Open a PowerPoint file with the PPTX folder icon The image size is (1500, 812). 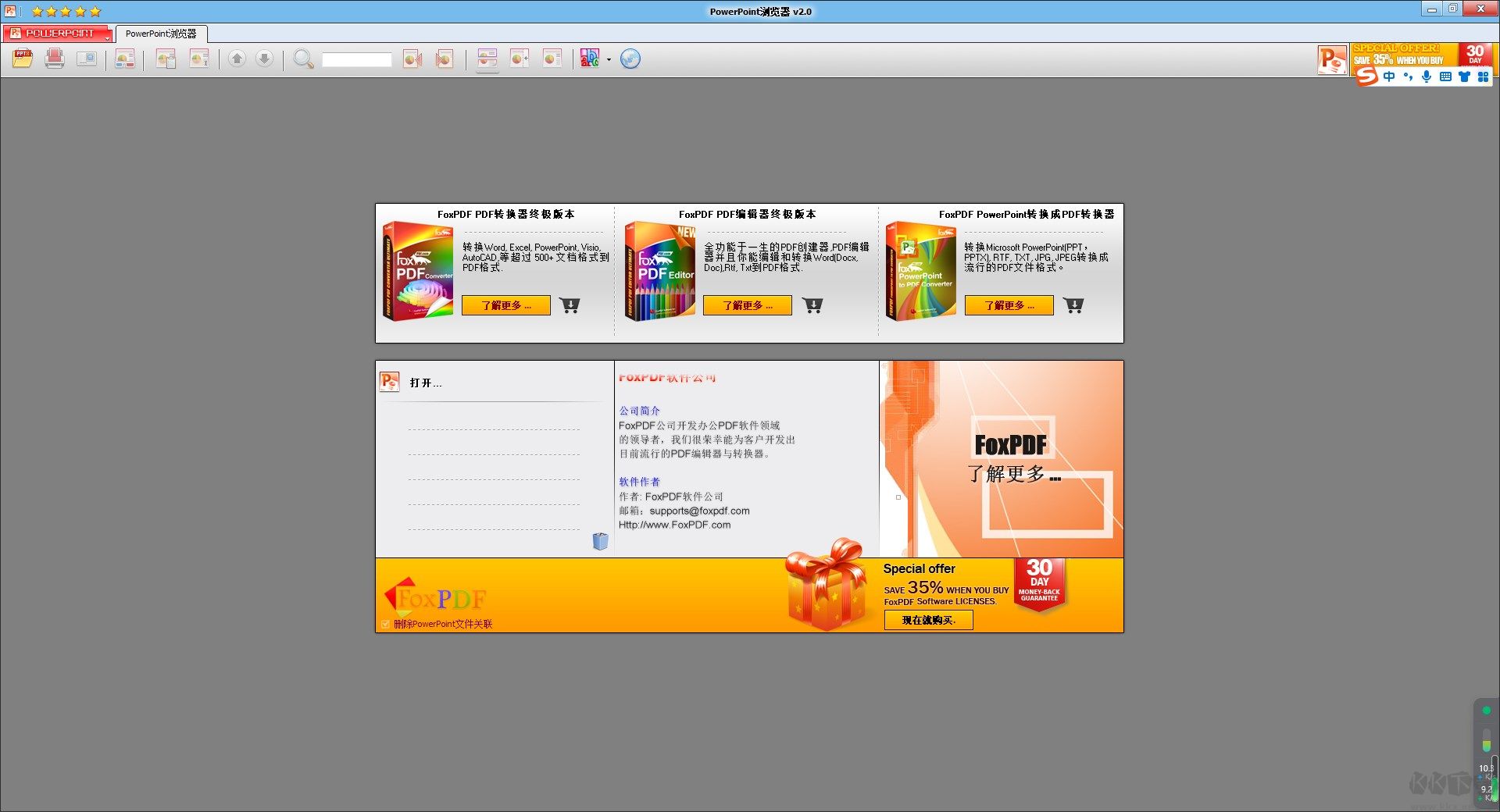point(22,59)
